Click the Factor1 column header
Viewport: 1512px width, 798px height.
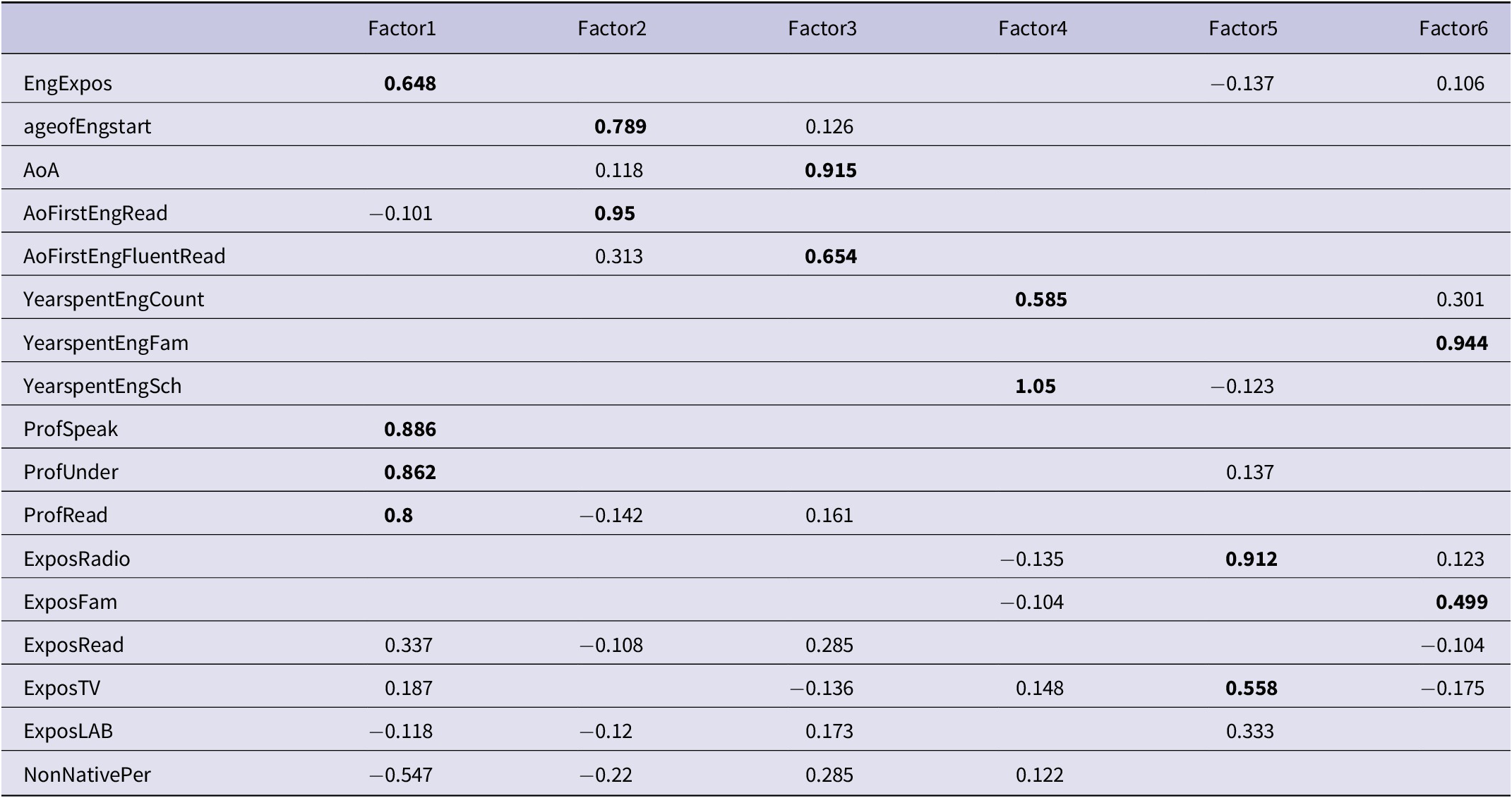(402, 28)
